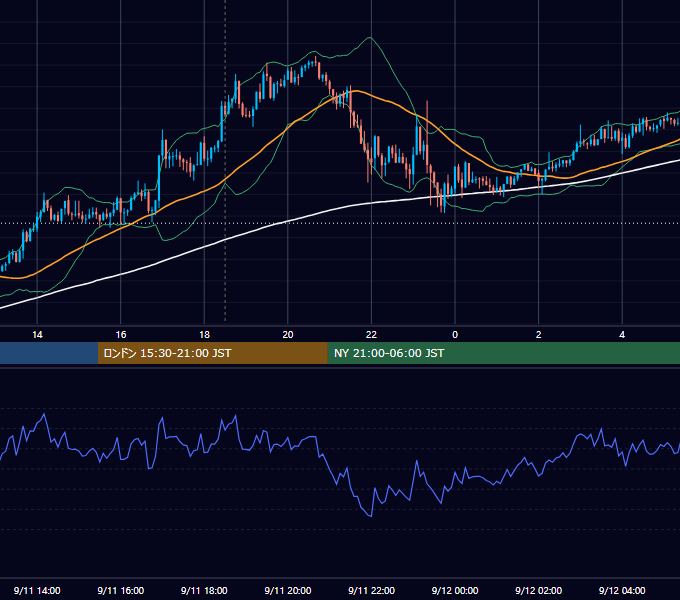Click the 22 hour axis label
The width and height of the screenshot is (680, 600).
point(371,335)
